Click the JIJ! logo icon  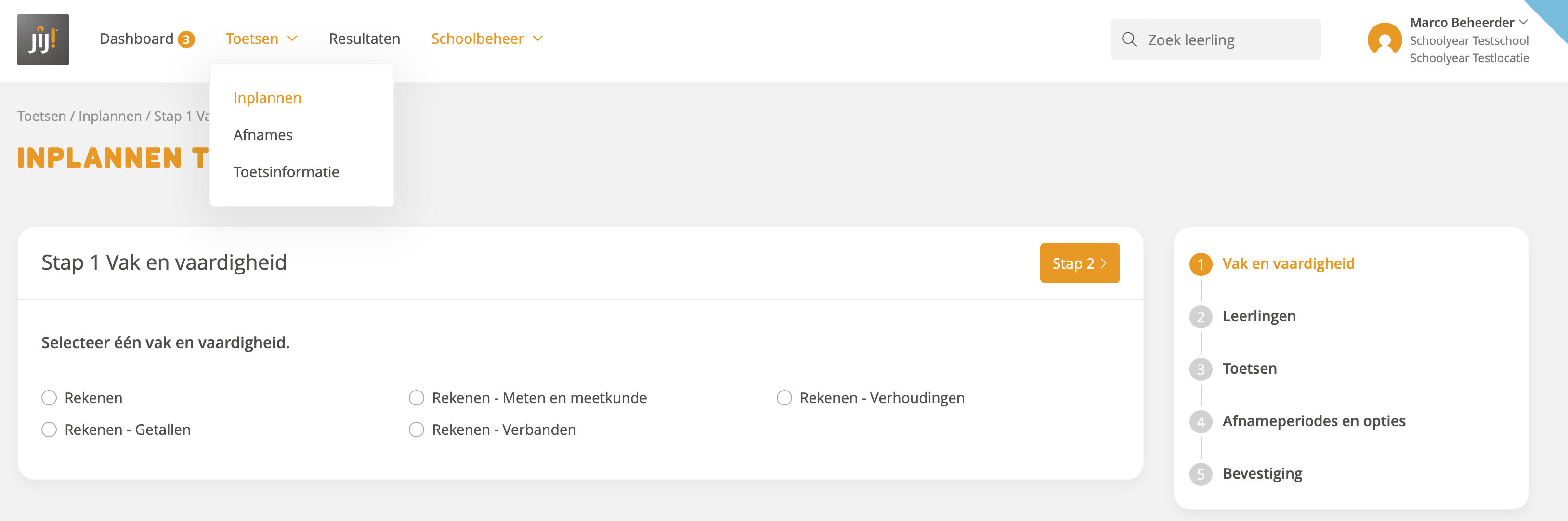(42, 39)
